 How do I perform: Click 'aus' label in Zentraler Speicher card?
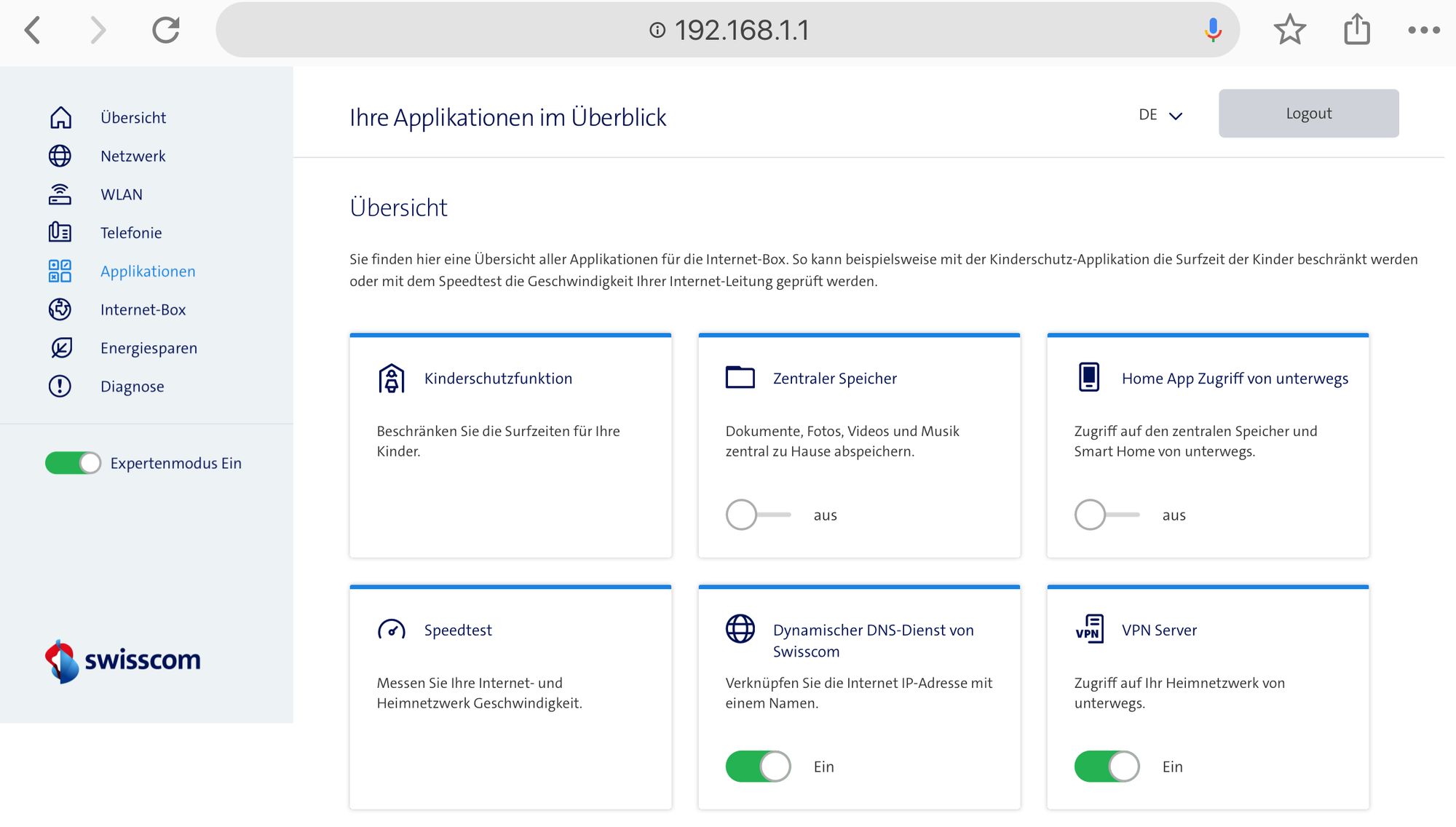click(825, 515)
